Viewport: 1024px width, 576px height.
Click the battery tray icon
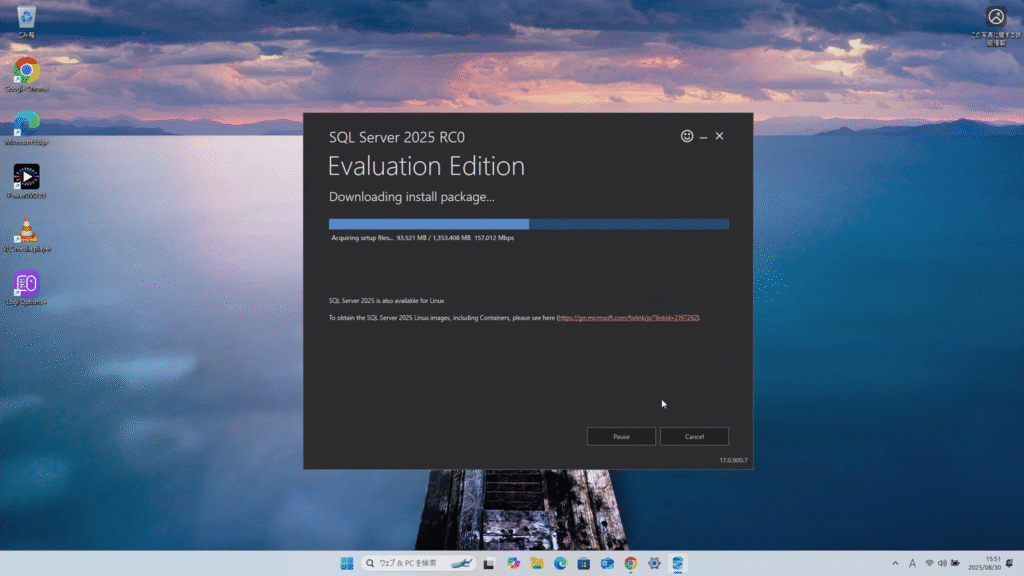[955, 563]
